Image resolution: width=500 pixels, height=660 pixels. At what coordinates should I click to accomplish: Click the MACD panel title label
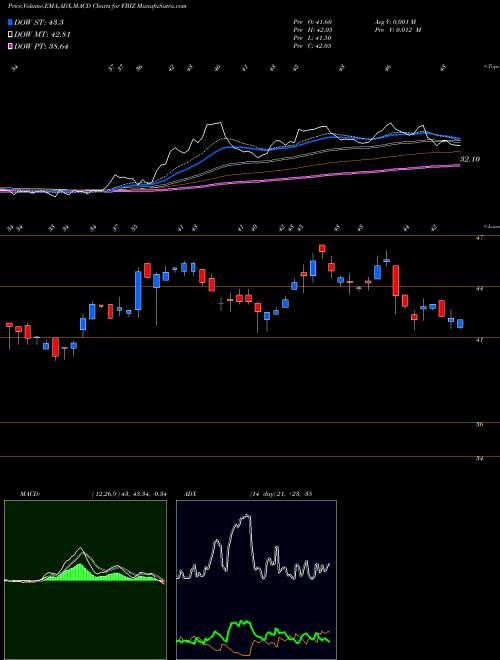(30, 493)
